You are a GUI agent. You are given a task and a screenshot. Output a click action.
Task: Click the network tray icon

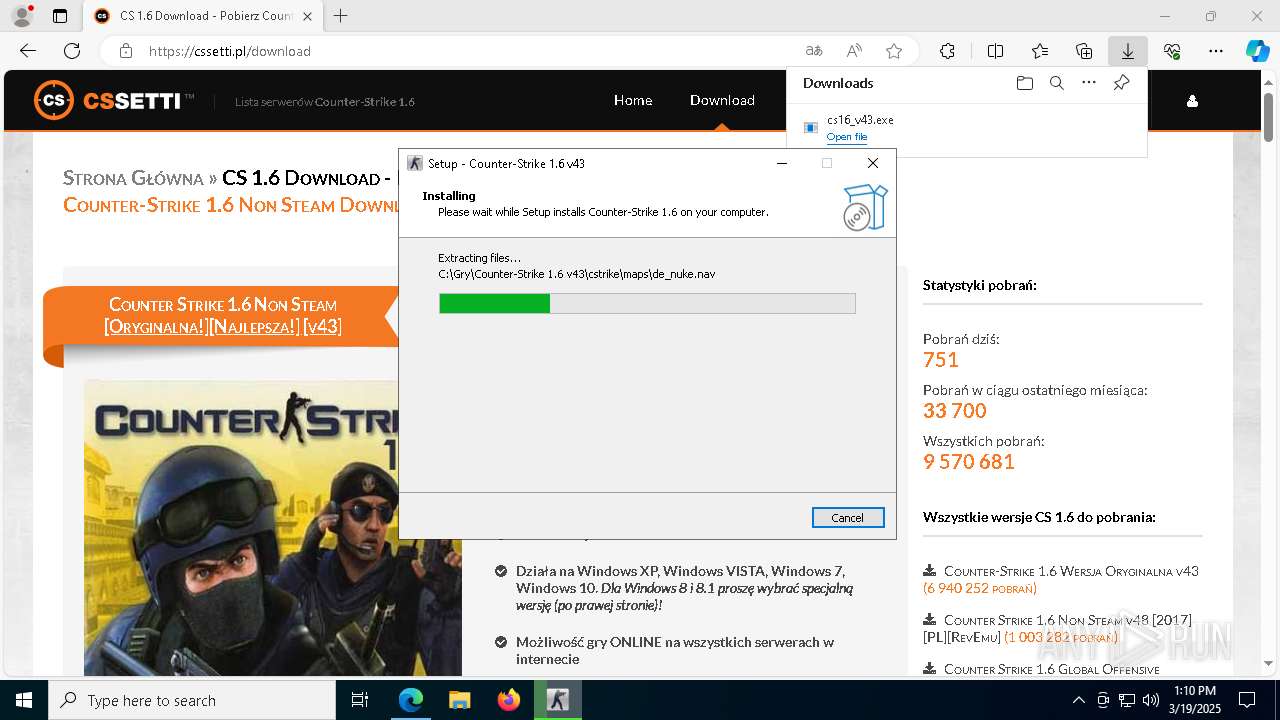1127,700
